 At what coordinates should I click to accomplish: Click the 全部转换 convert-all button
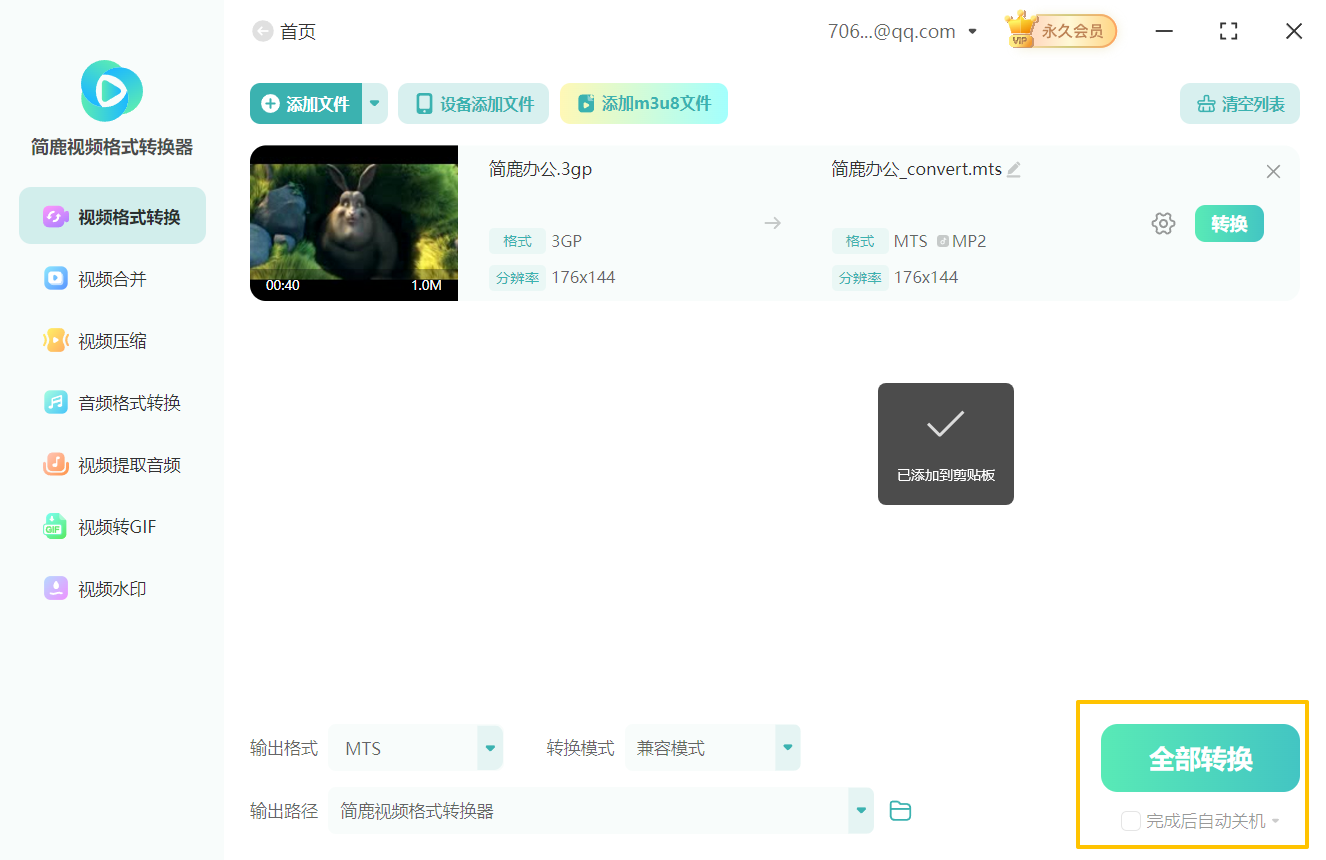[1199, 758]
